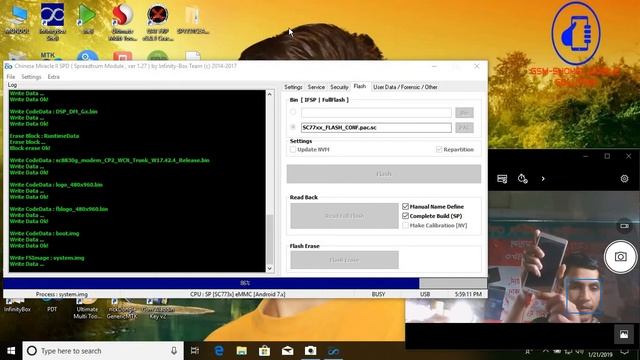640x360 pixels.
Task: Open Task View on the taskbar
Action: pos(195,351)
